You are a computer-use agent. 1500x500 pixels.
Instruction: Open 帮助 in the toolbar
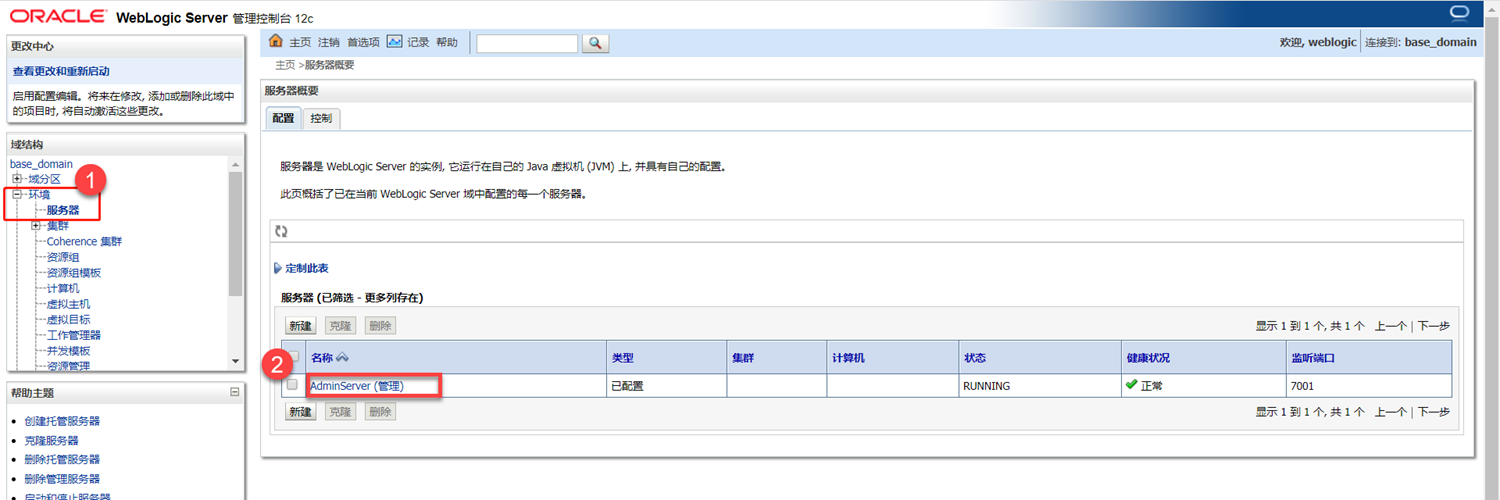[446, 43]
